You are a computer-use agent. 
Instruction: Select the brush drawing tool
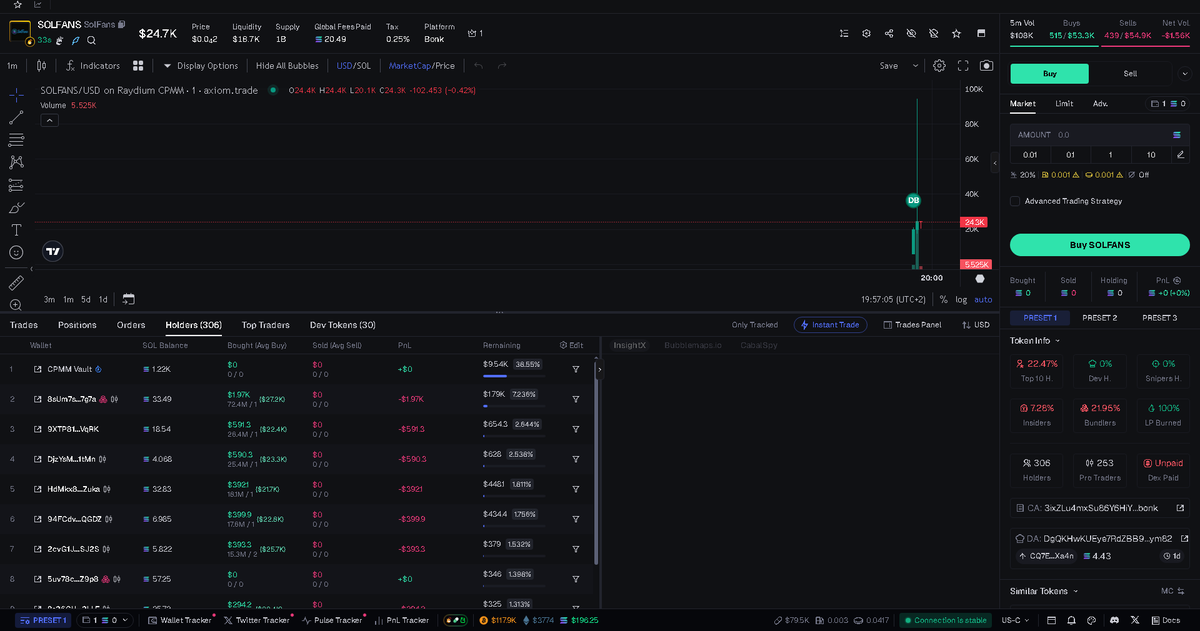[16, 208]
